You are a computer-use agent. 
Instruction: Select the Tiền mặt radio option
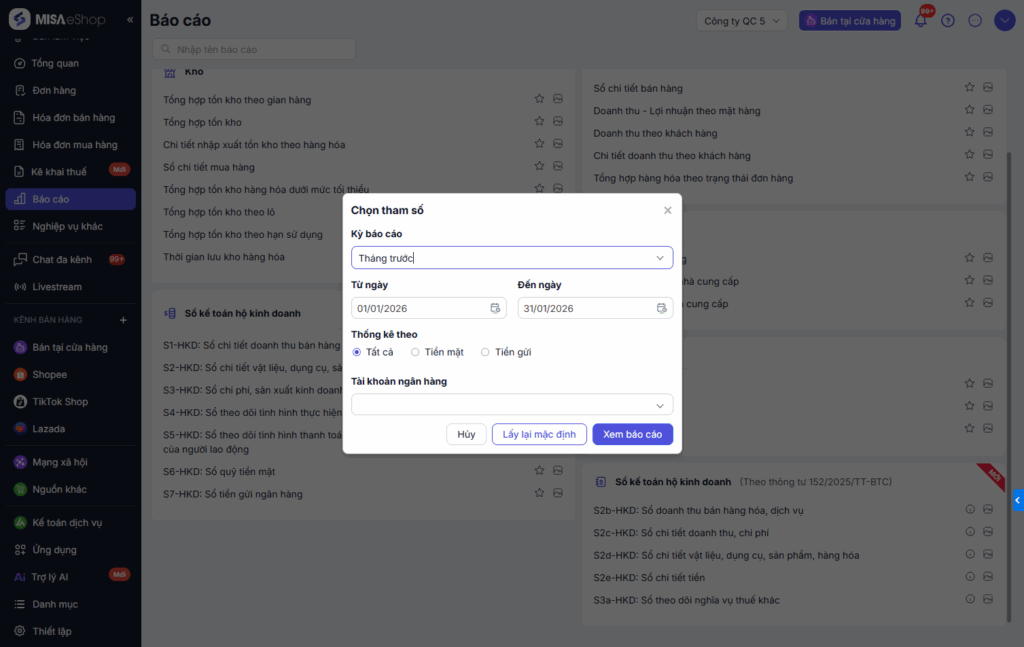click(x=415, y=352)
